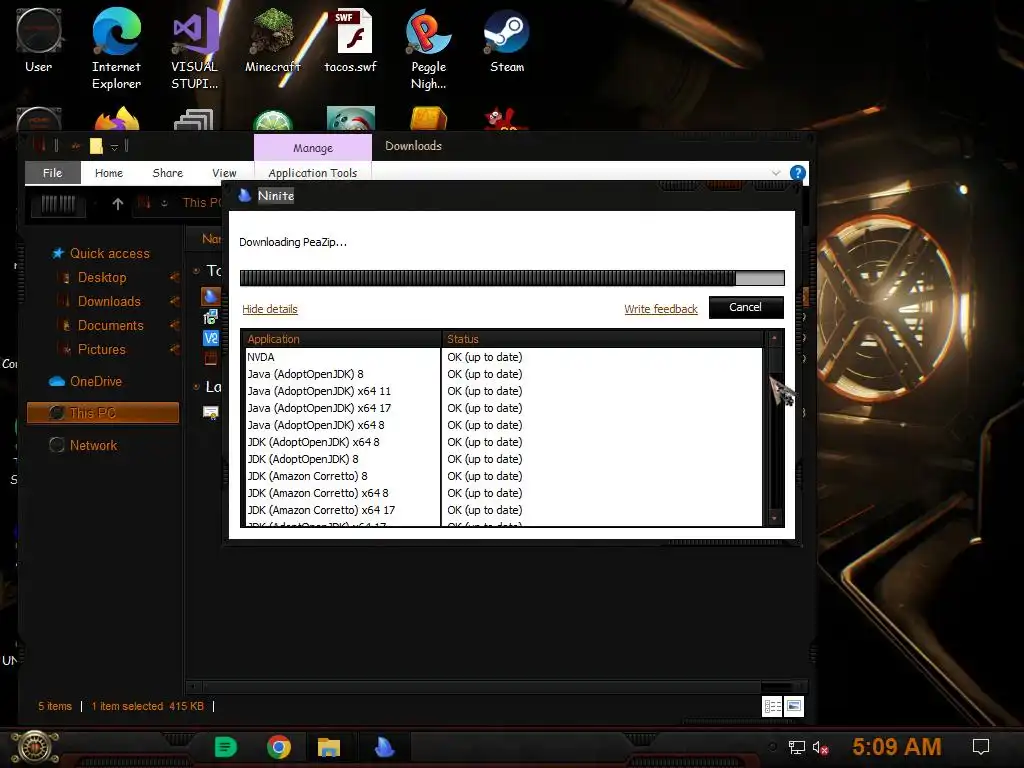Open the File menu in Explorer
Viewport: 1024px width, 768px height.
52,173
